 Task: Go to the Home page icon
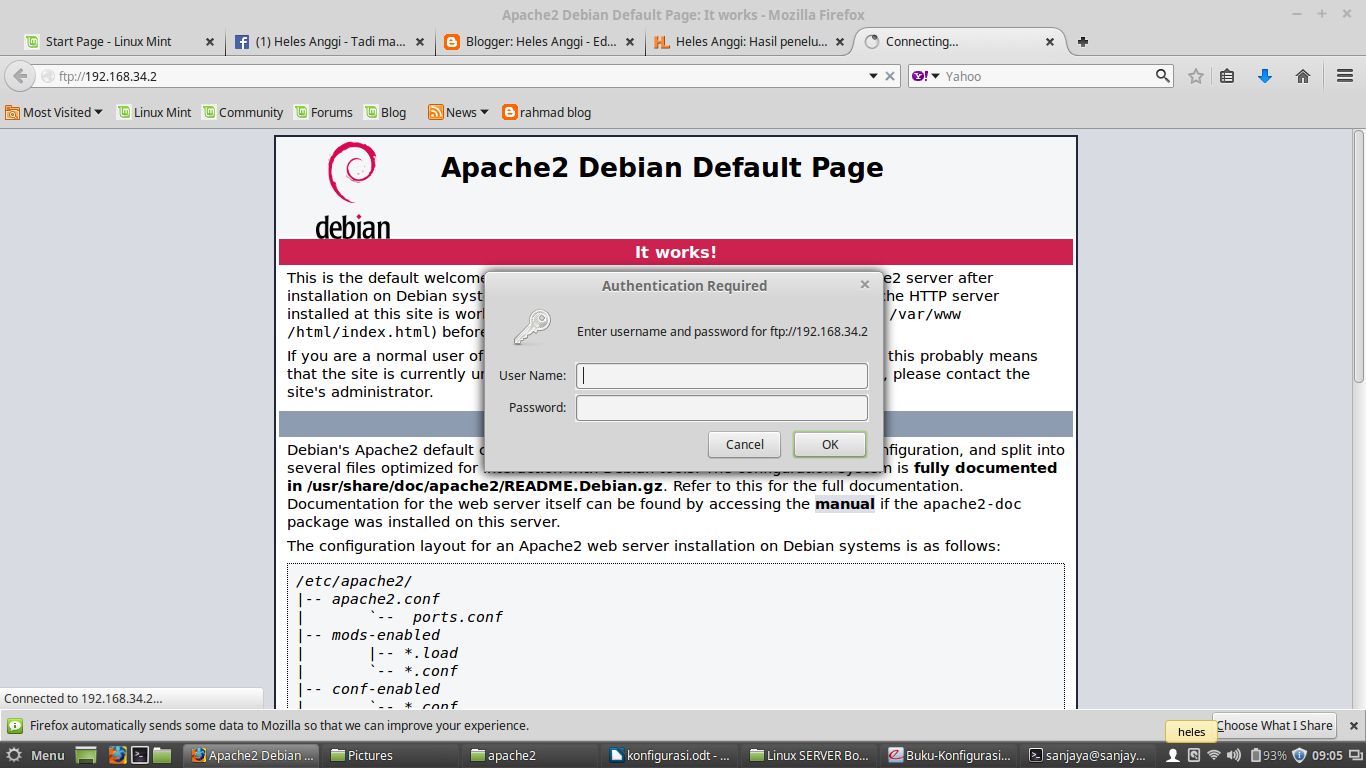pos(1303,76)
